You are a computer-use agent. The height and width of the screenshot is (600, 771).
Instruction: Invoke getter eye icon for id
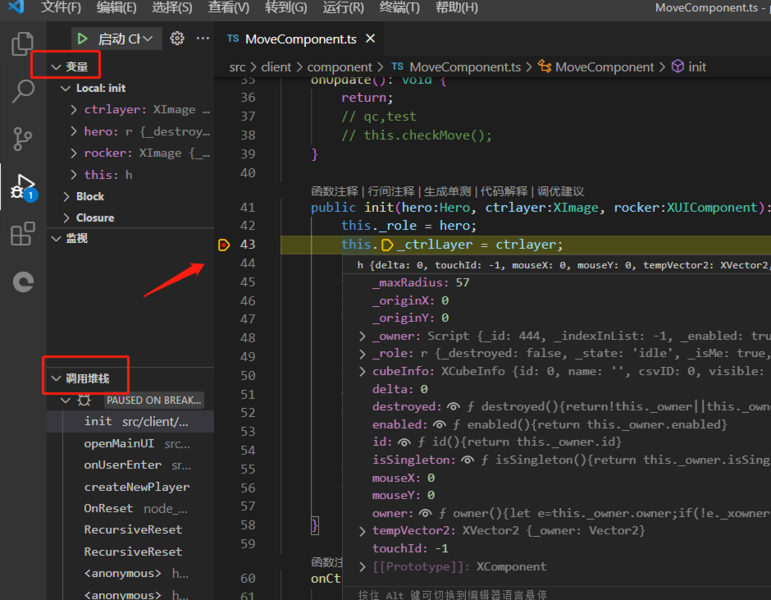tap(404, 442)
